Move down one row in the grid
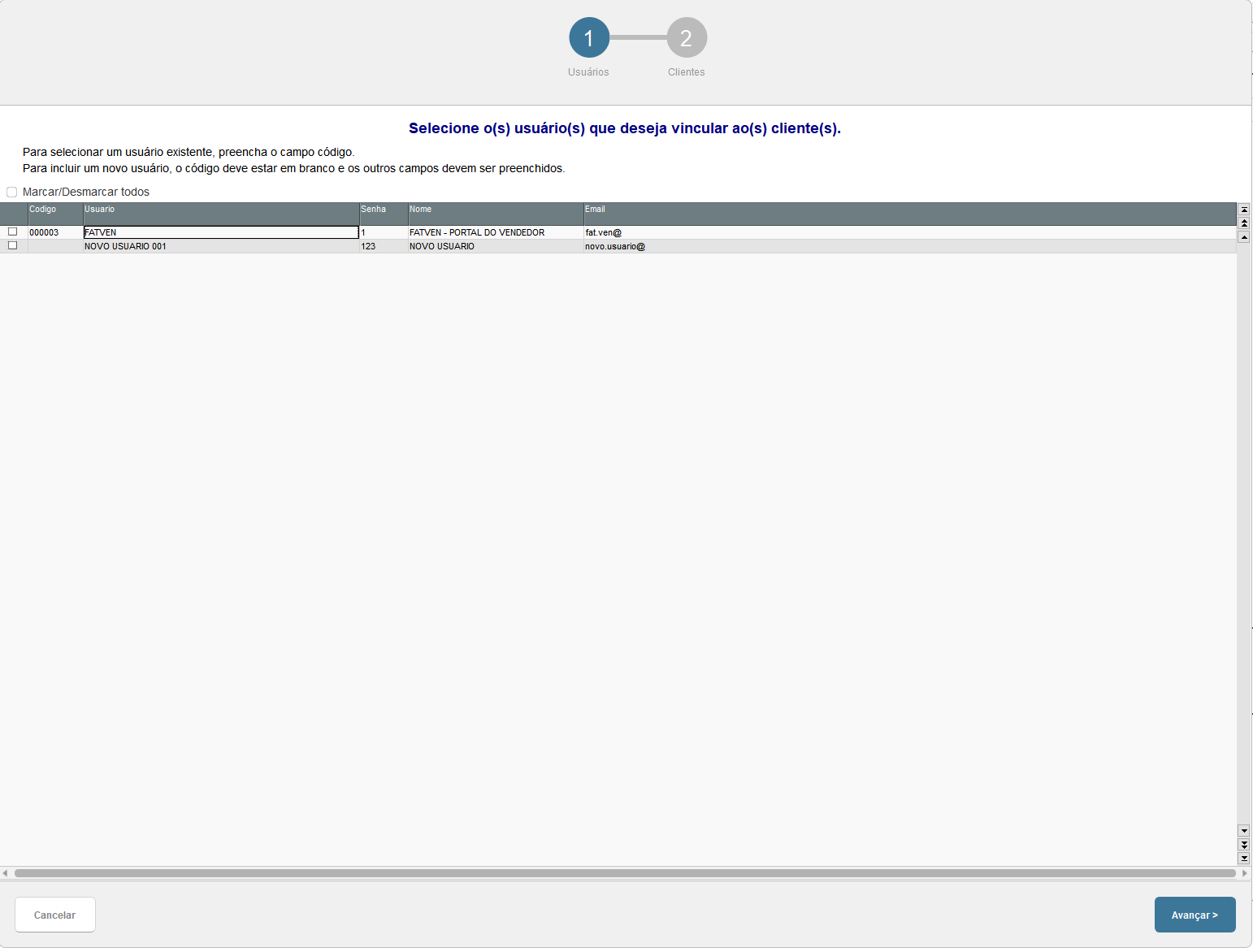1253x952 pixels. 1243,831
